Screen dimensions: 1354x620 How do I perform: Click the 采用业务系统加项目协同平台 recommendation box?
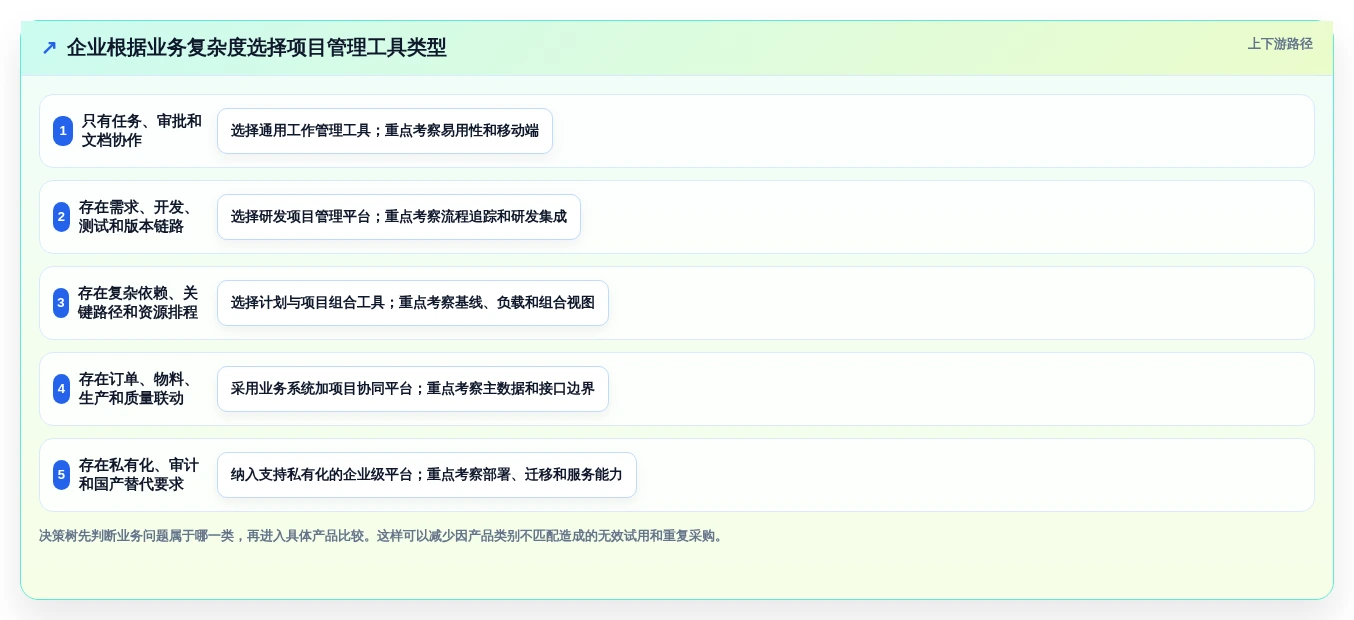[x=413, y=389]
